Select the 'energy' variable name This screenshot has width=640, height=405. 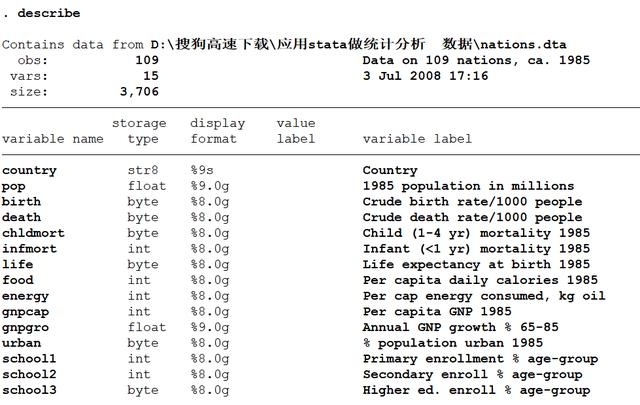click(25, 296)
